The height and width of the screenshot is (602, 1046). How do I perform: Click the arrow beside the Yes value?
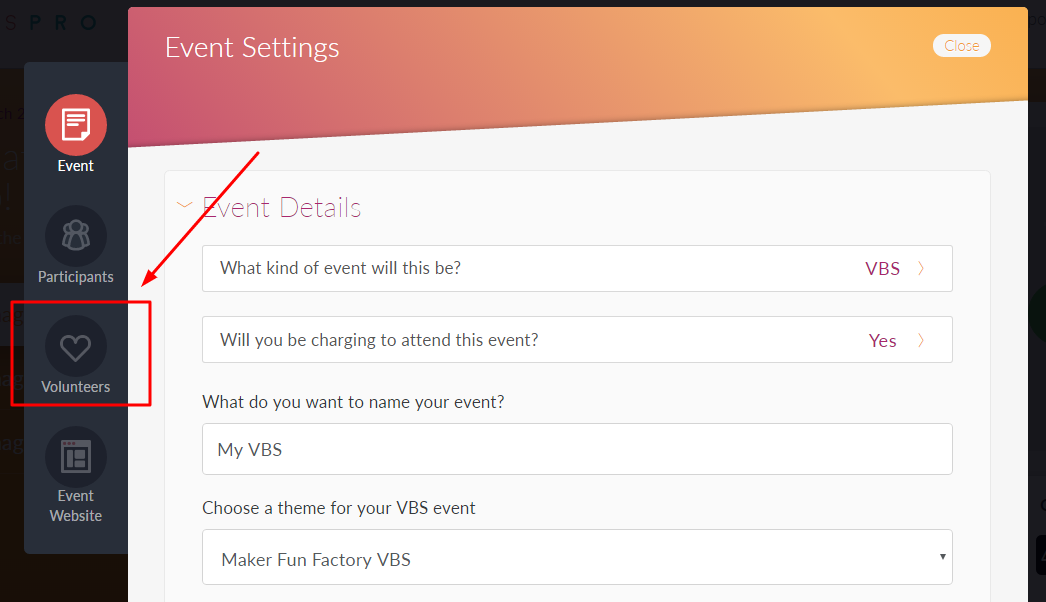pos(921,340)
